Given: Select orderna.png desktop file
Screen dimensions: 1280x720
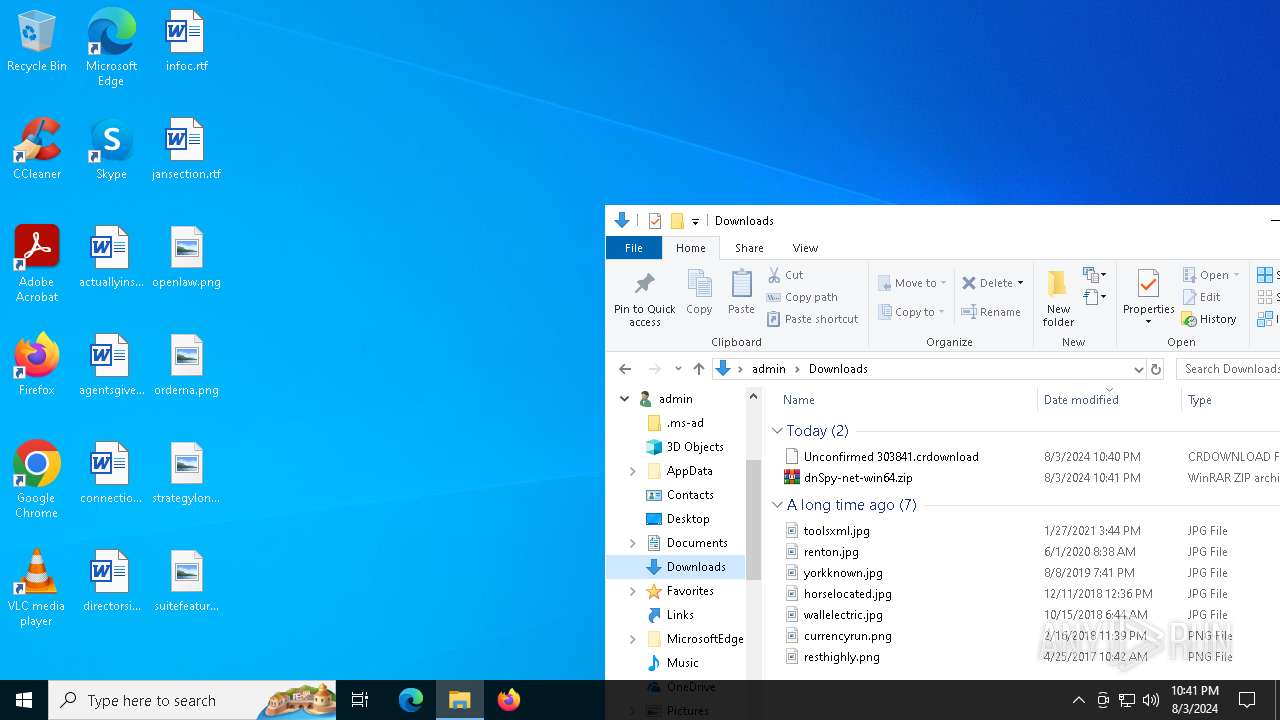Looking at the screenshot, I should pyautogui.click(x=186, y=365).
